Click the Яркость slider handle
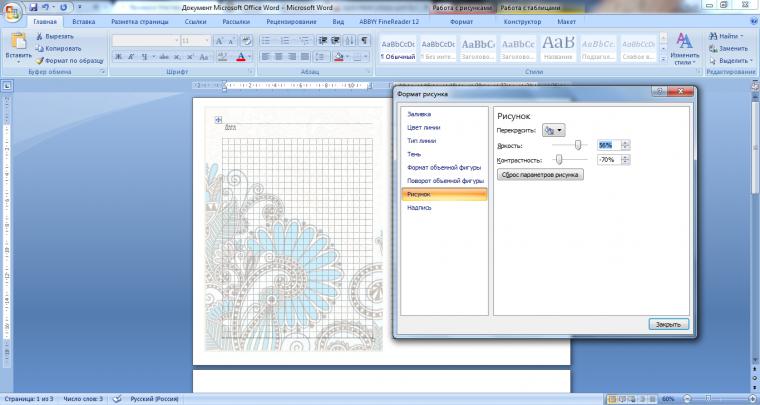The image size is (760, 405). pyautogui.click(x=578, y=145)
